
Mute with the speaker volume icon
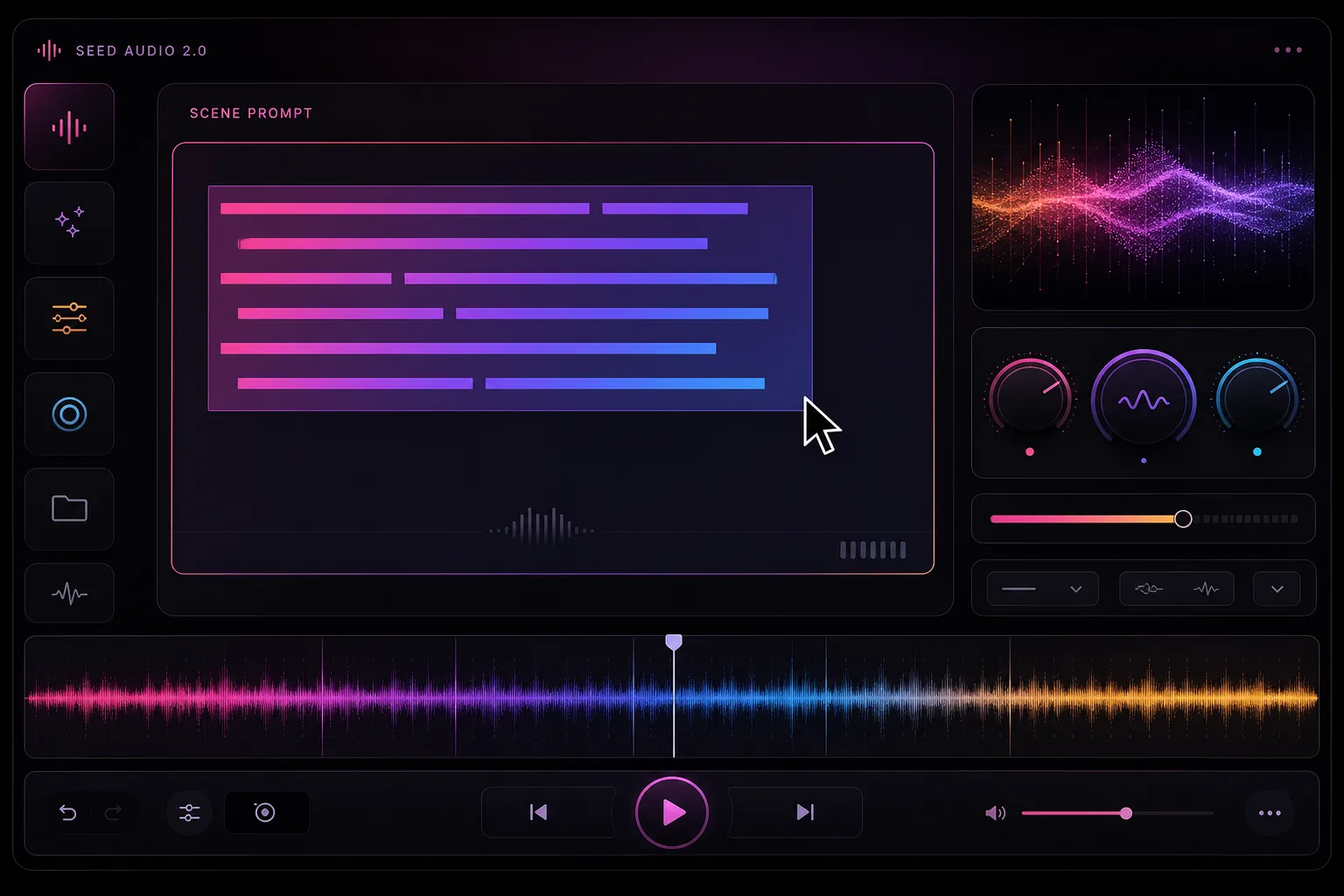pyautogui.click(x=996, y=814)
